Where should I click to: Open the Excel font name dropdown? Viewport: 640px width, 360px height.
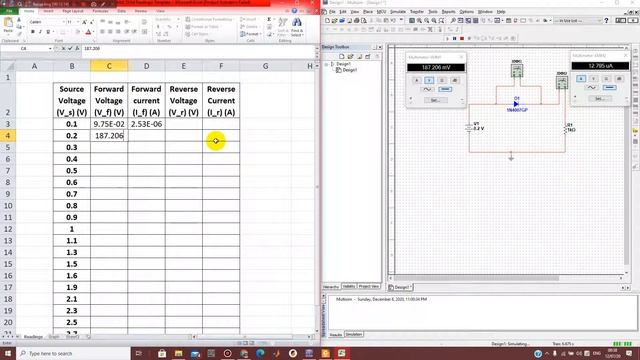[x=63, y=22]
